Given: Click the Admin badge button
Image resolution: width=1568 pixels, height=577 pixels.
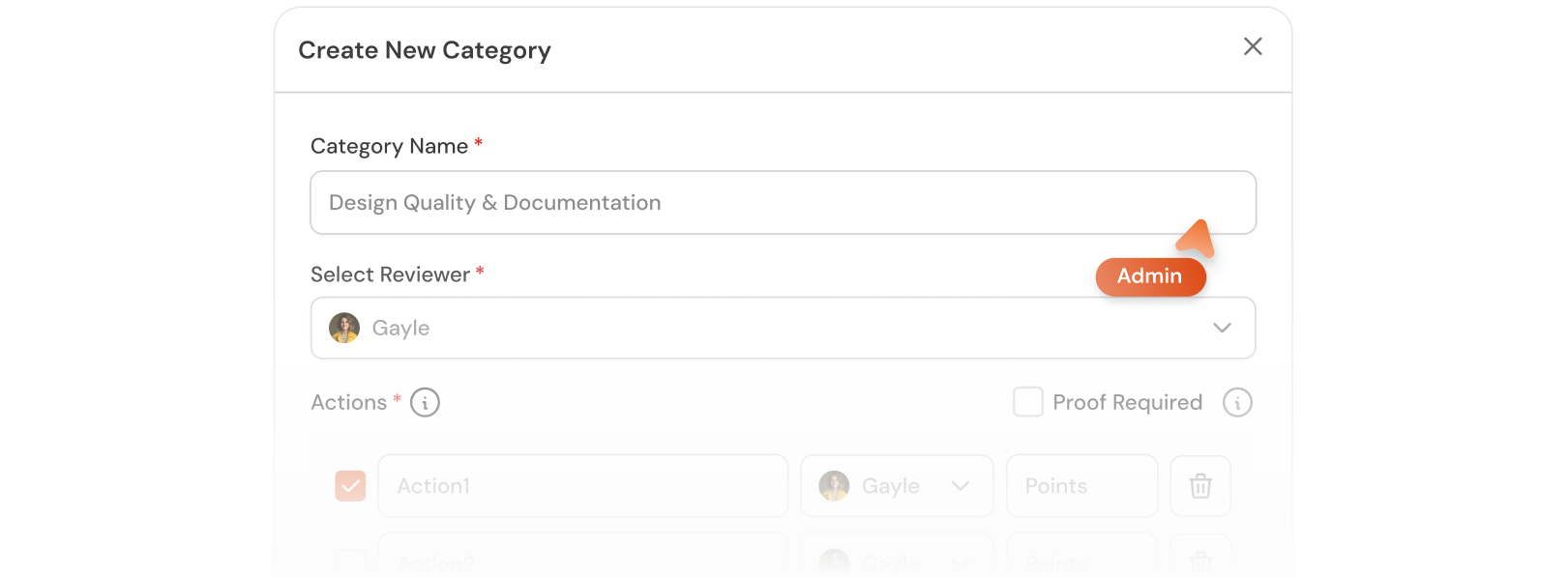Looking at the screenshot, I should point(1150,276).
